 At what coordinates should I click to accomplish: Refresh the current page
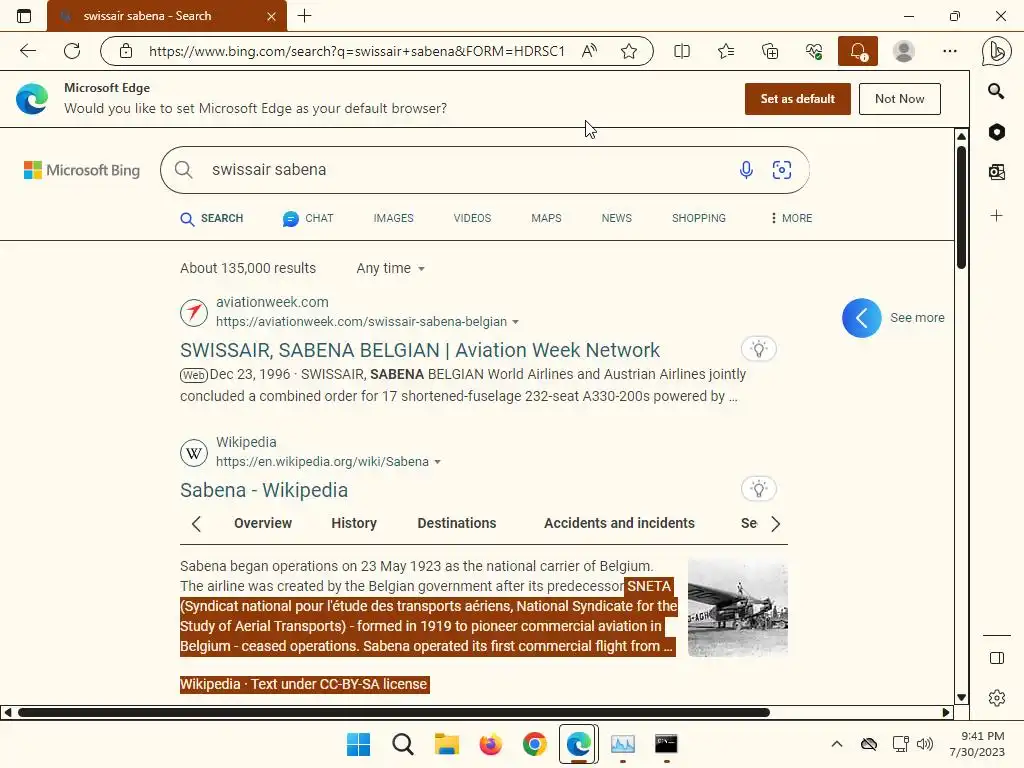tap(72, 51)
